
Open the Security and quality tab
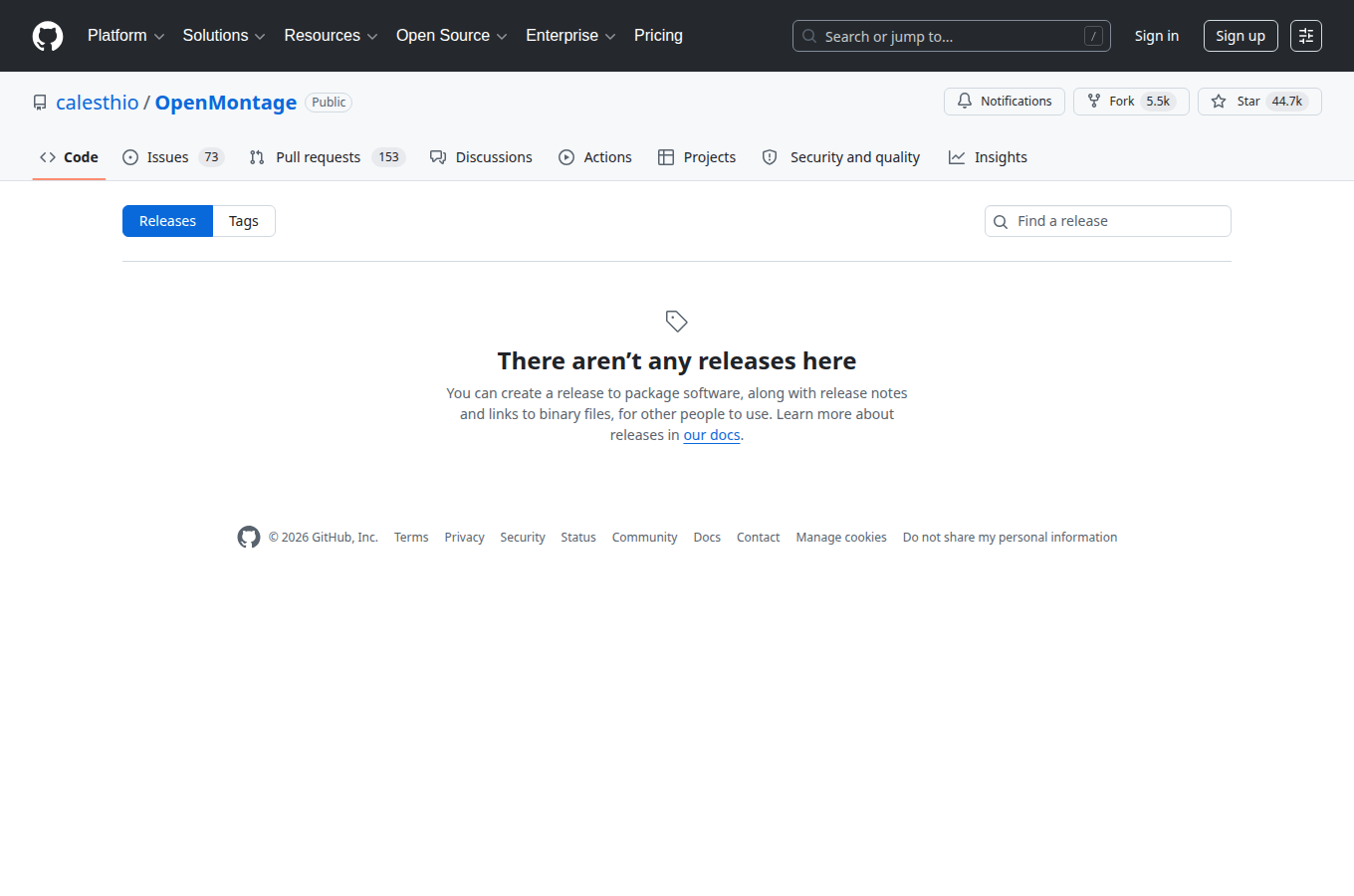[841, 157]
